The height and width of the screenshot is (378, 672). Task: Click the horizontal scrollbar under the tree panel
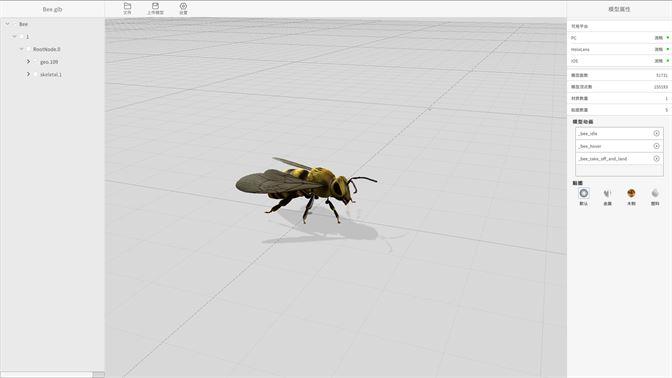pyautogui.click(x=52, y=375)
